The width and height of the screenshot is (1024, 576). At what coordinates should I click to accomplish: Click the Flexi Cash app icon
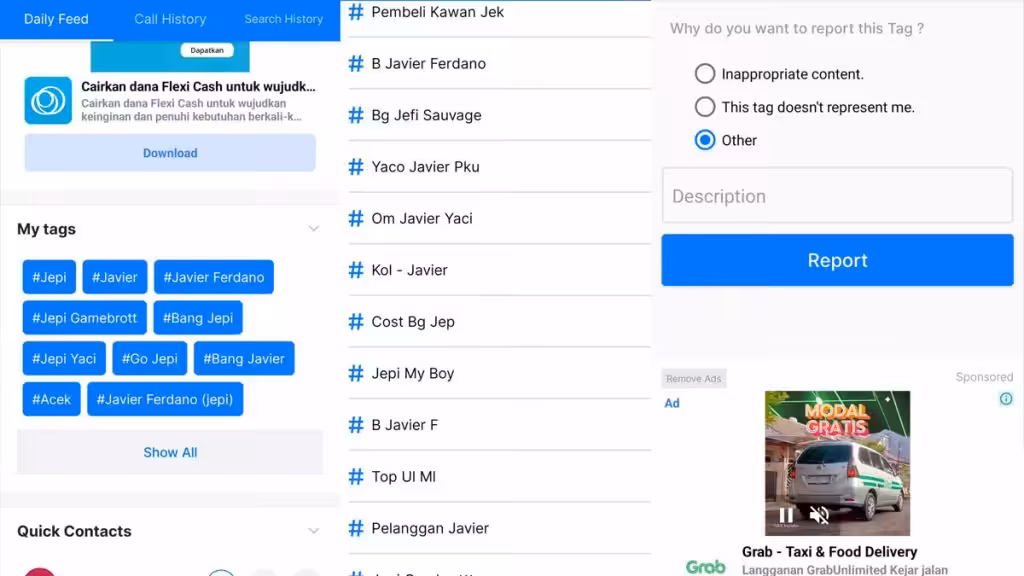coord(48,101)
